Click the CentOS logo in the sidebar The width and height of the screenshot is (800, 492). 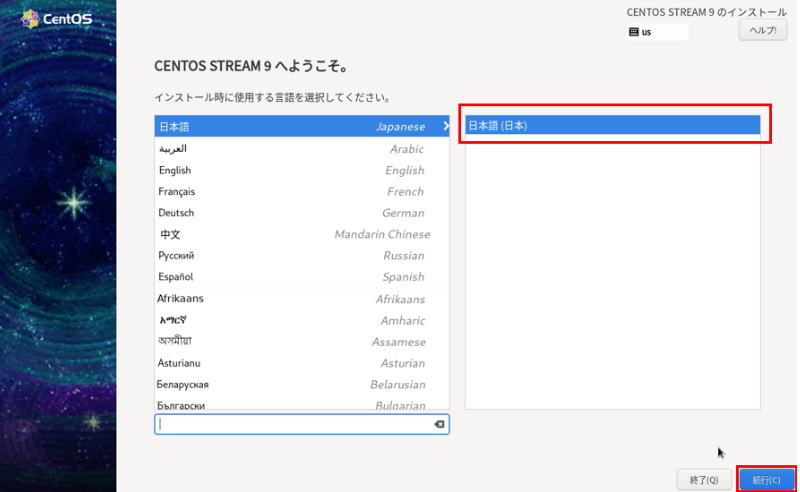pos(57,19)
